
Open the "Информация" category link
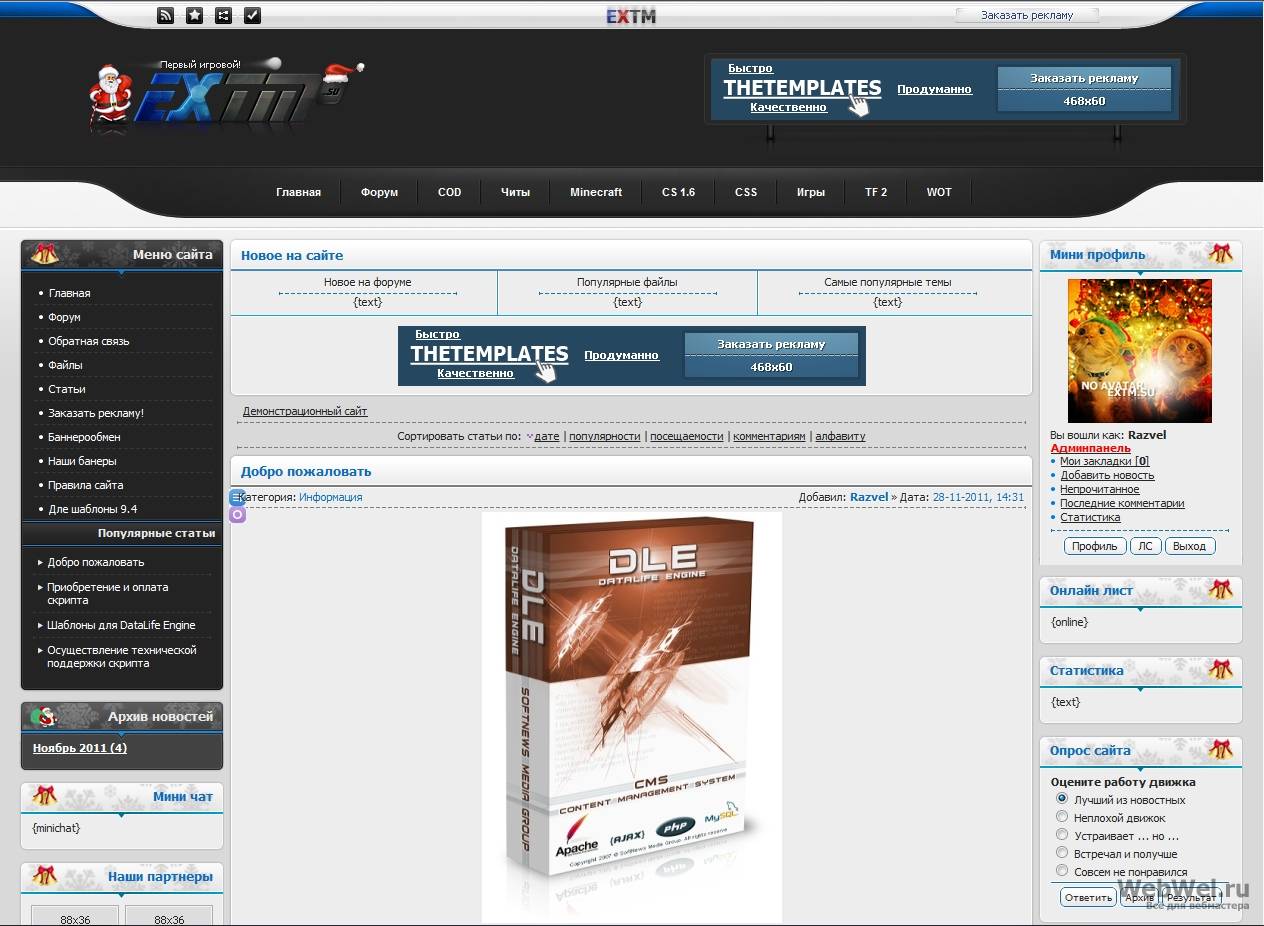330,497
